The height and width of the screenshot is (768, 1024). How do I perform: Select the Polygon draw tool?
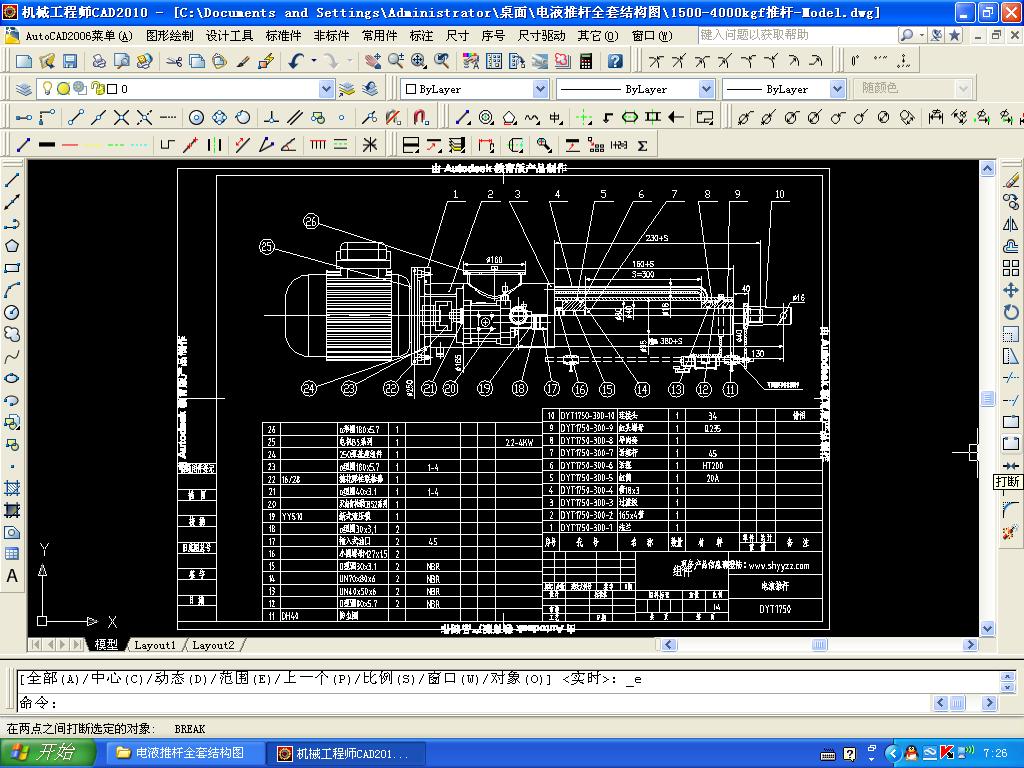pos(12,246)
